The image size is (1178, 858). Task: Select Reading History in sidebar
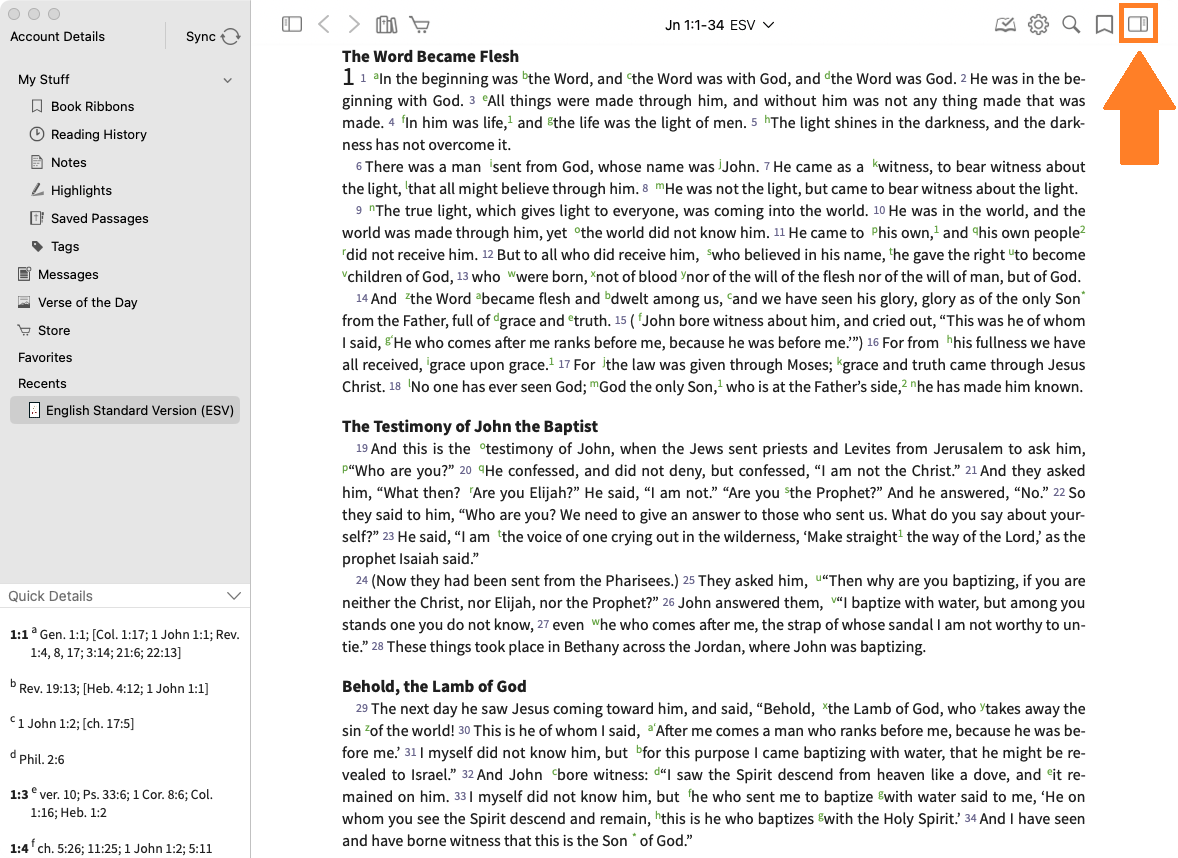point(98,134)
